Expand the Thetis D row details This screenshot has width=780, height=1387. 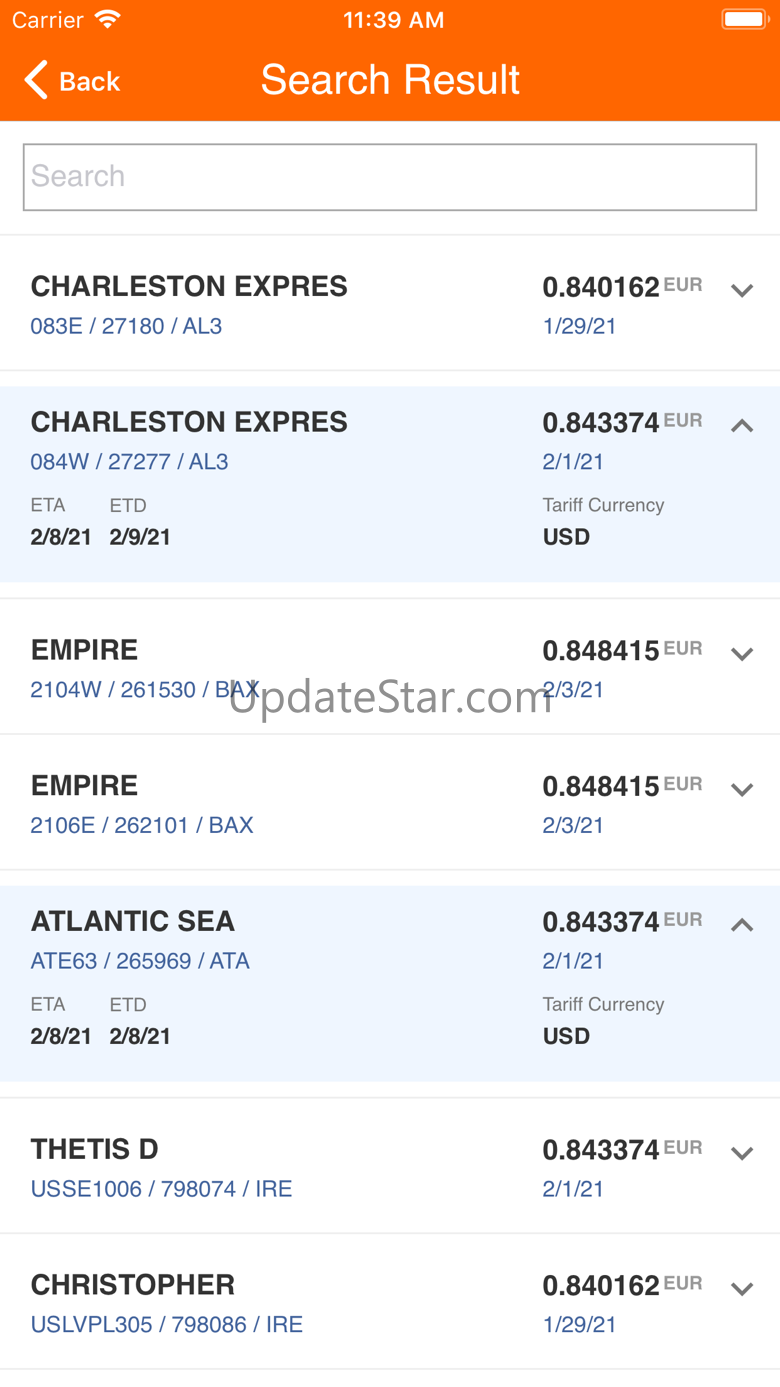[741, 1153]
